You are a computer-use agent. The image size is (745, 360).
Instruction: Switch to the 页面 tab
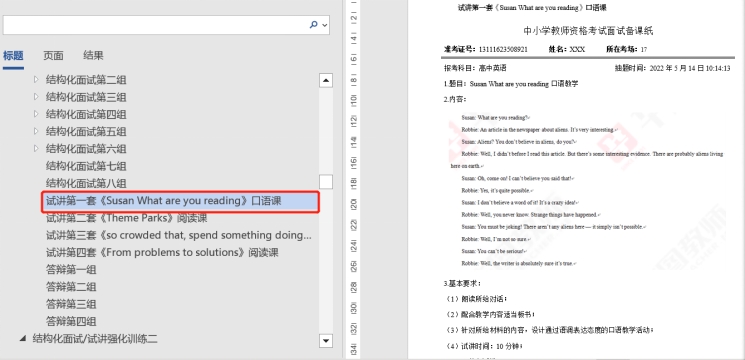point(53,56)
